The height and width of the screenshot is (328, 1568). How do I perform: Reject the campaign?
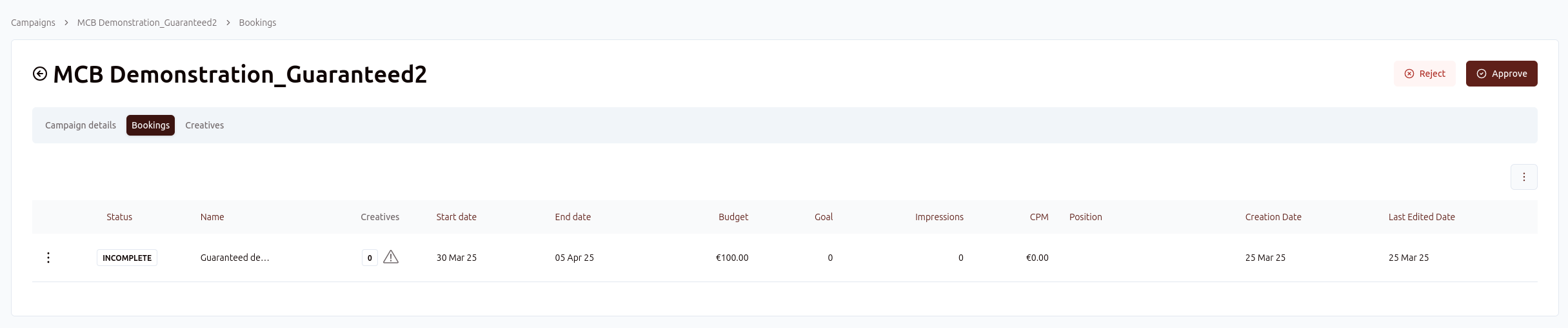point(1424,74)
